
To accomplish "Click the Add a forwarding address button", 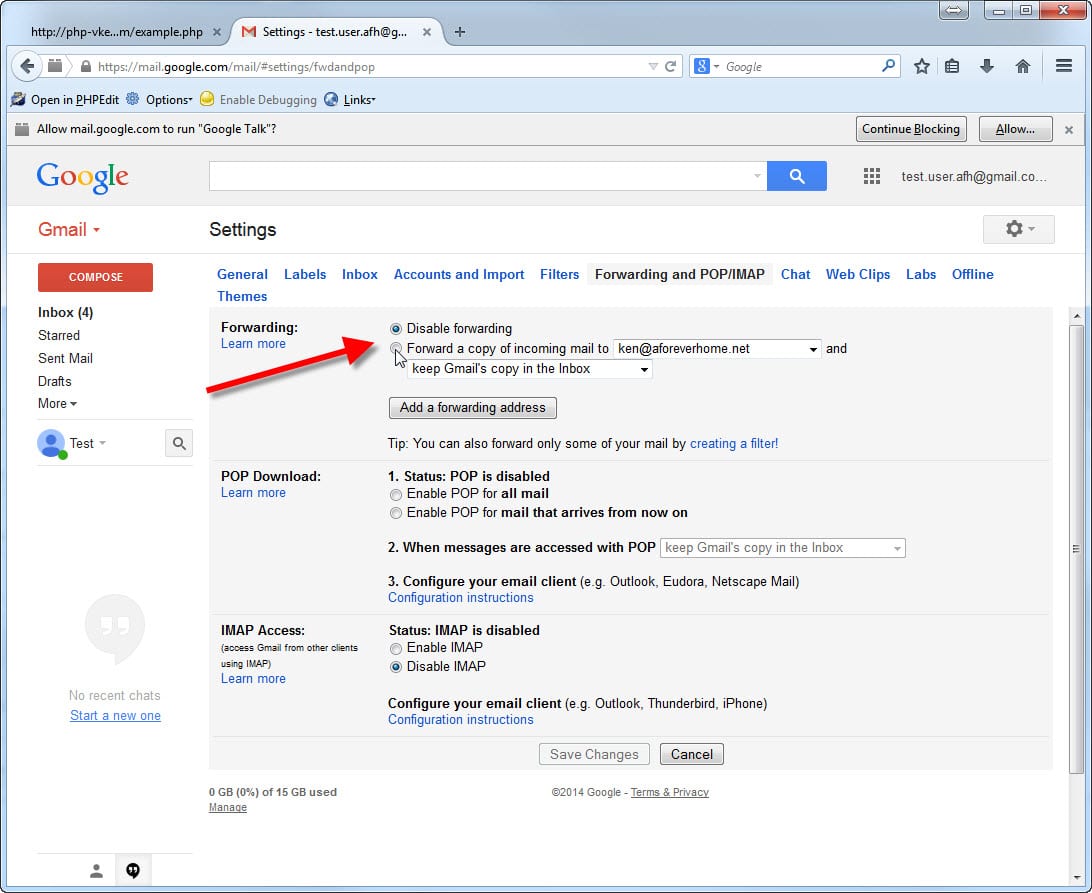I will 472,407.
